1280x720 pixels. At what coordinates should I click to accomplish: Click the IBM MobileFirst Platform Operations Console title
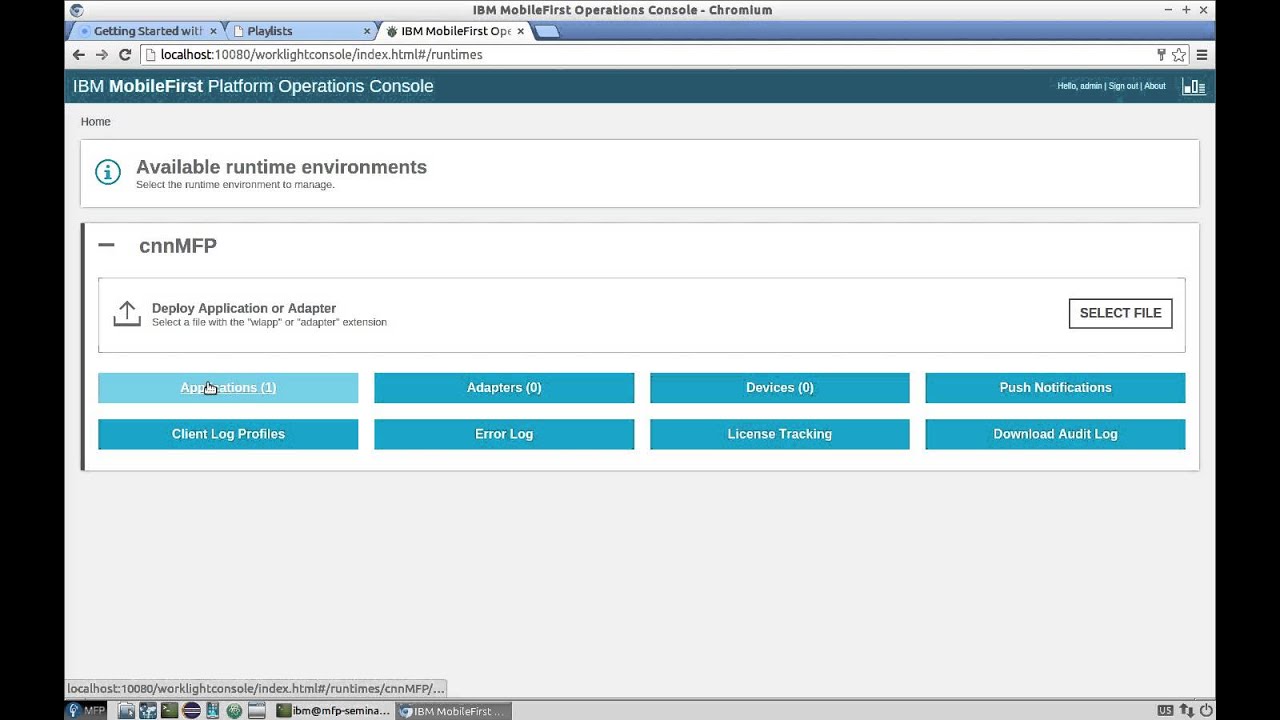click(x=253, y=86)
